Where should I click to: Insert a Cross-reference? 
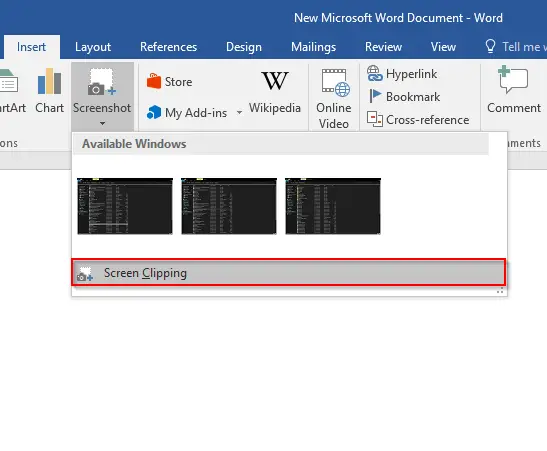click(x=418, y=120)
